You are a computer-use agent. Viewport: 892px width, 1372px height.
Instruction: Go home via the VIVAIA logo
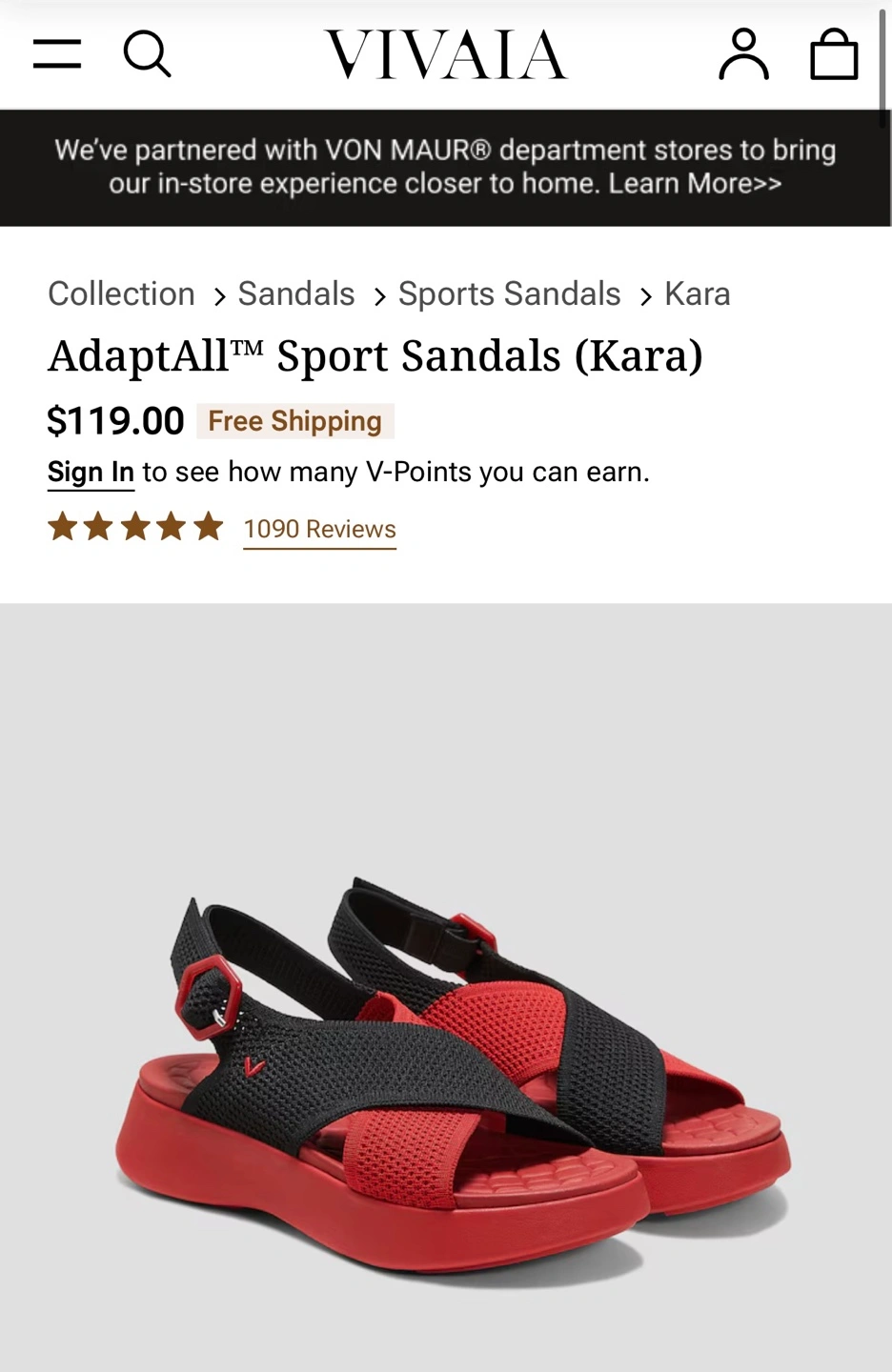446,54
